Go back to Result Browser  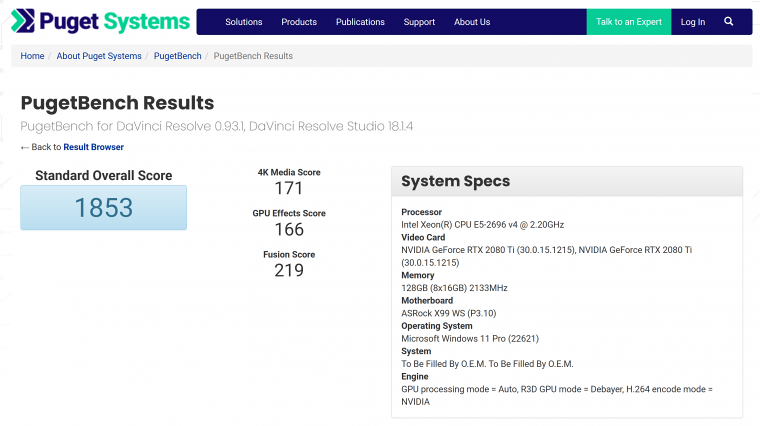94,147
